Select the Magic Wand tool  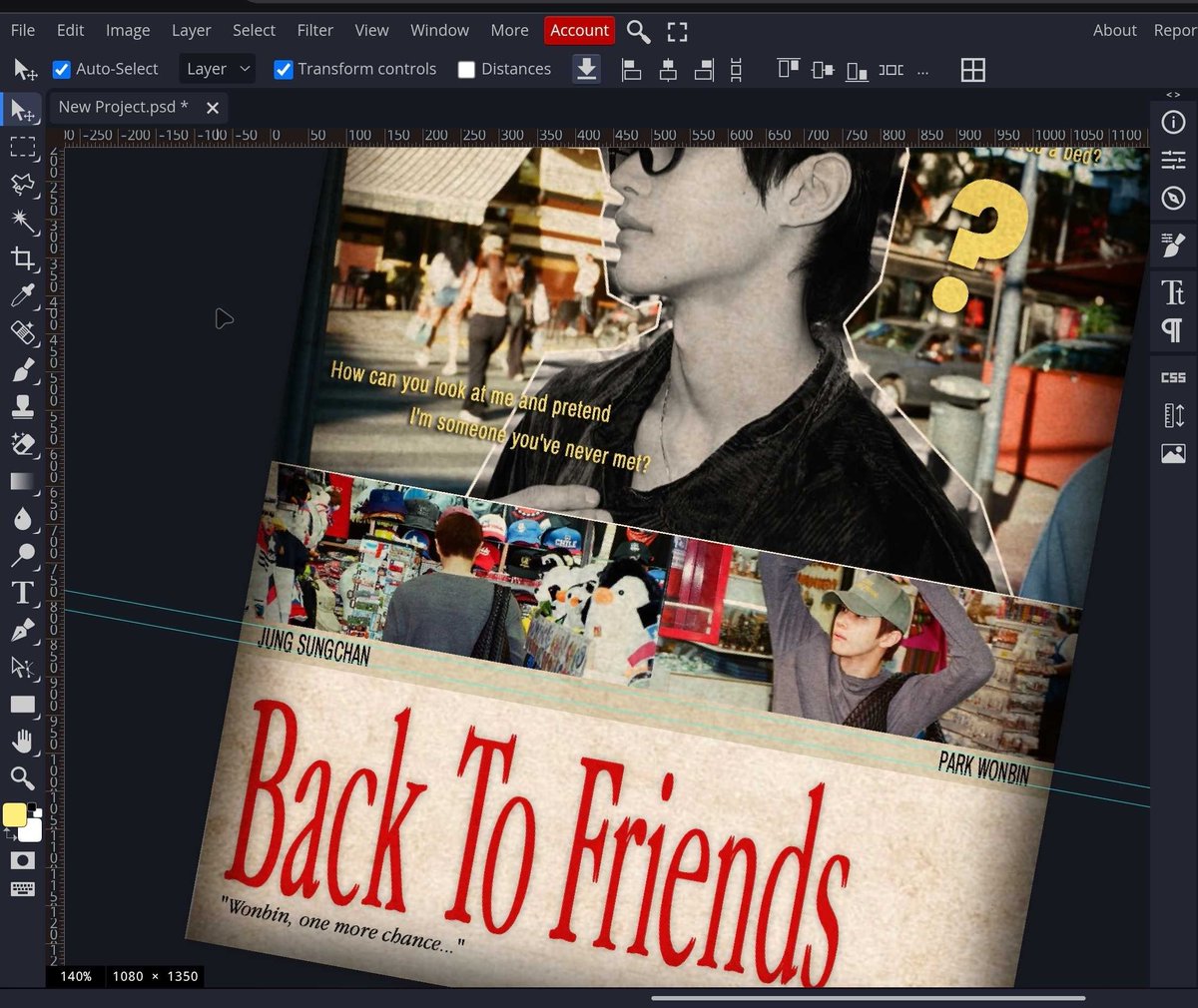click(x=23, y=222)
